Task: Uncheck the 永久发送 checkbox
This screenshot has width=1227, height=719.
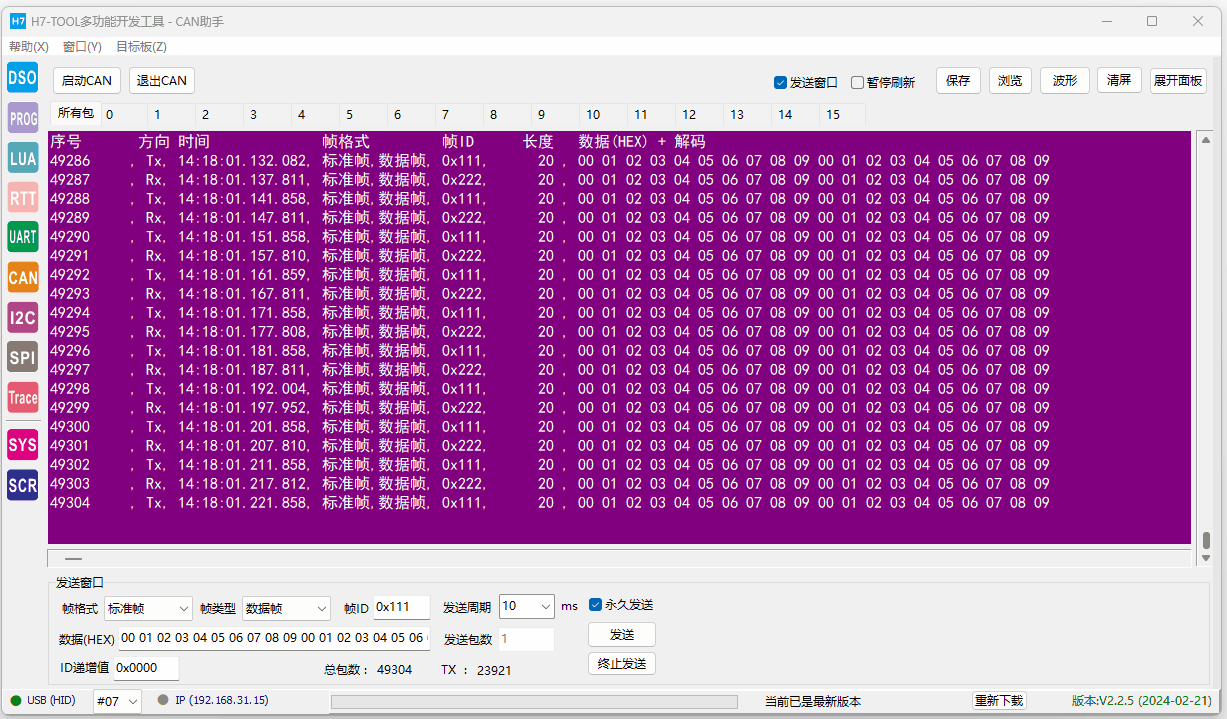Action: tap(596, 605)
